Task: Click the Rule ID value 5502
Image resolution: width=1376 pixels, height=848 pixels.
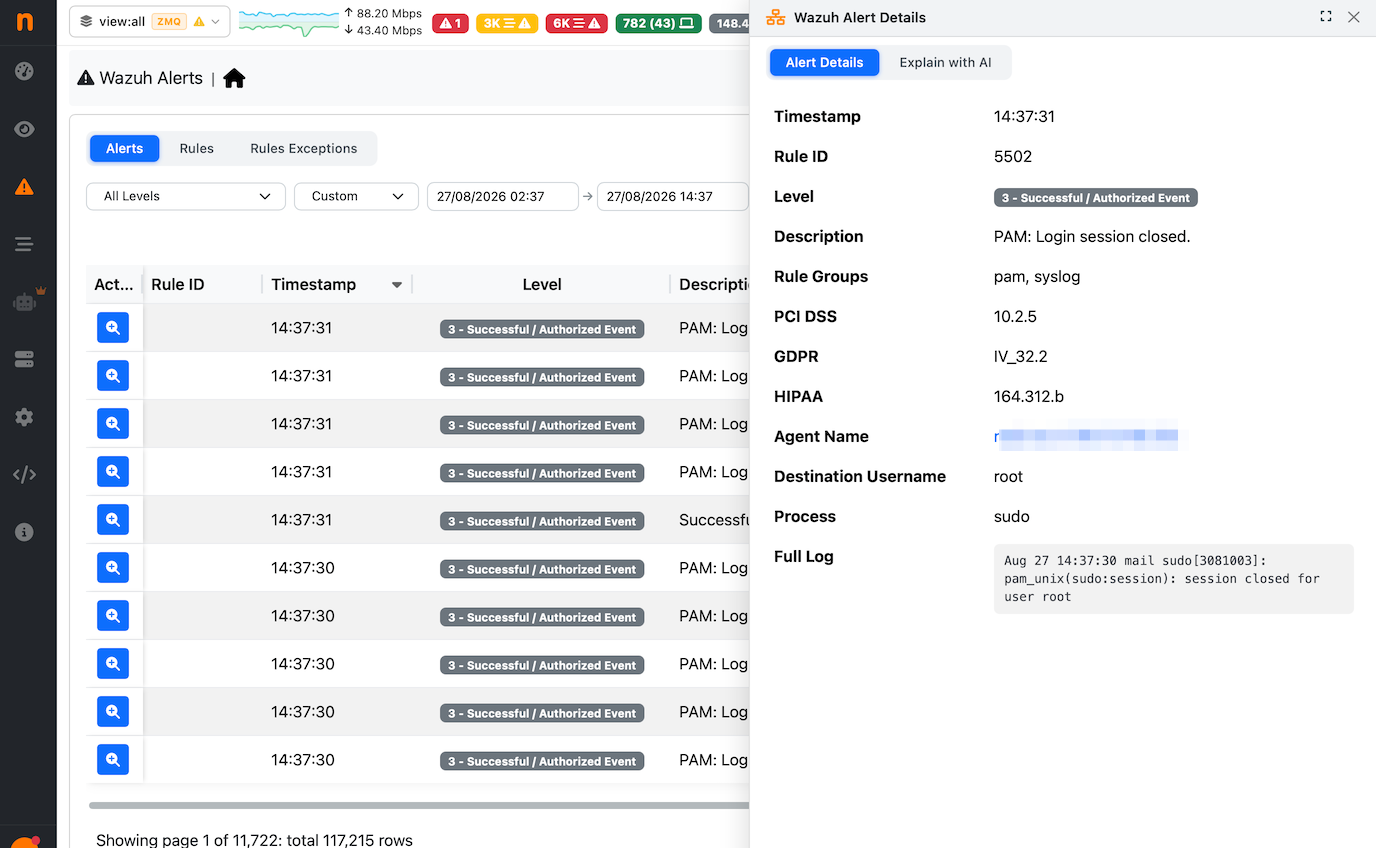Action: 1013,157
